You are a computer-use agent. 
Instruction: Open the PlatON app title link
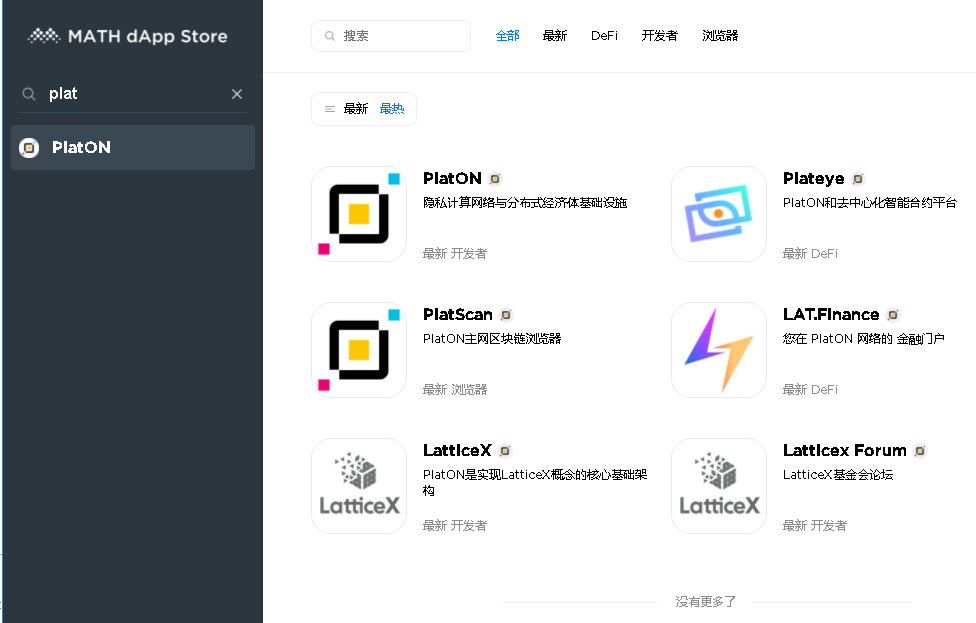pyautogui.click(x=453, y=179)
